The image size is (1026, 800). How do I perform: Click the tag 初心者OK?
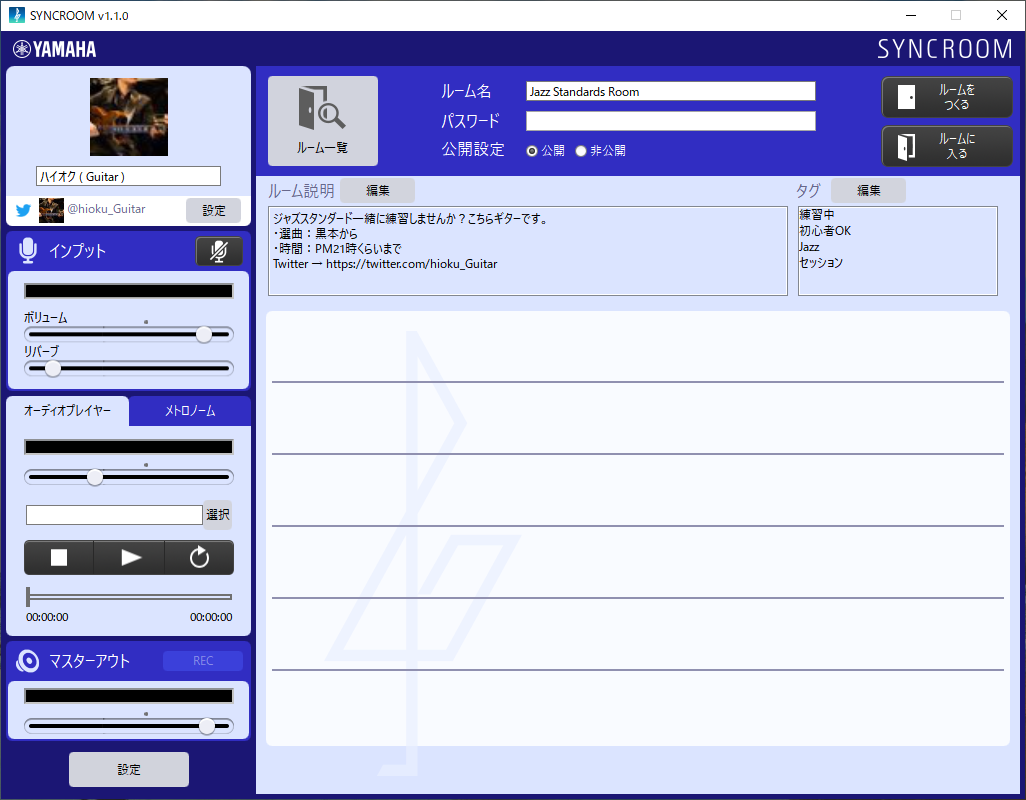[825, 231]
